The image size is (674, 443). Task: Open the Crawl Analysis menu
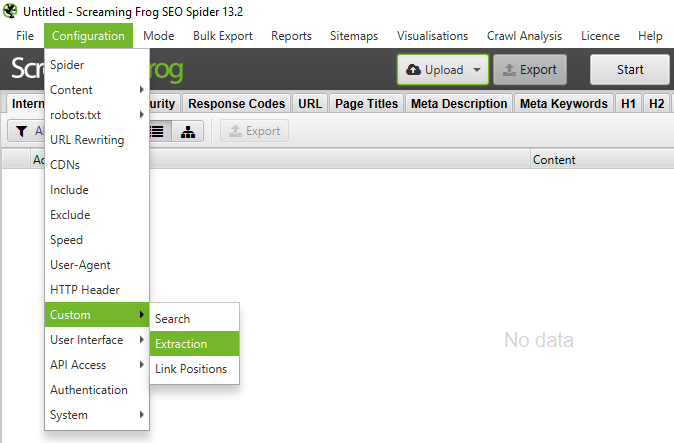524,36
